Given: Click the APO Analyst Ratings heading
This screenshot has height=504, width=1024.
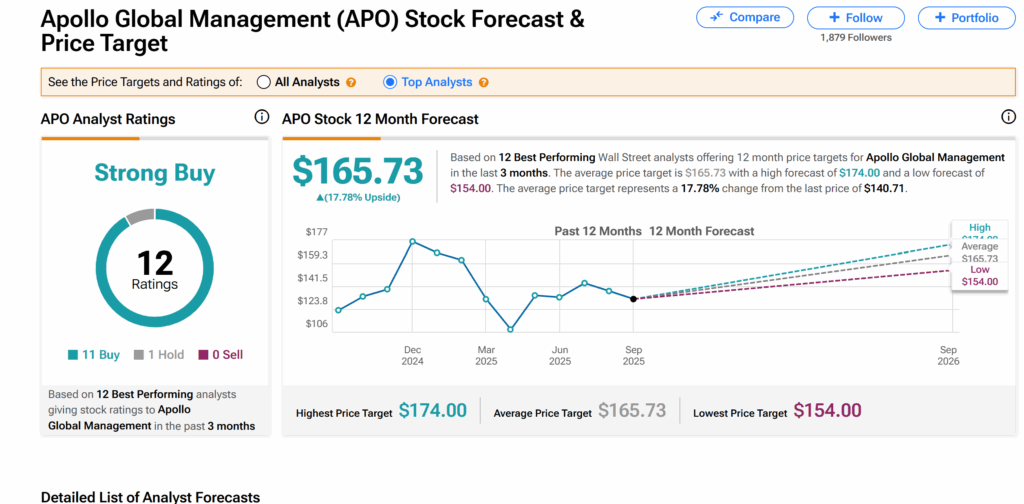Looking at the screenshot, I should click(108, 119).
